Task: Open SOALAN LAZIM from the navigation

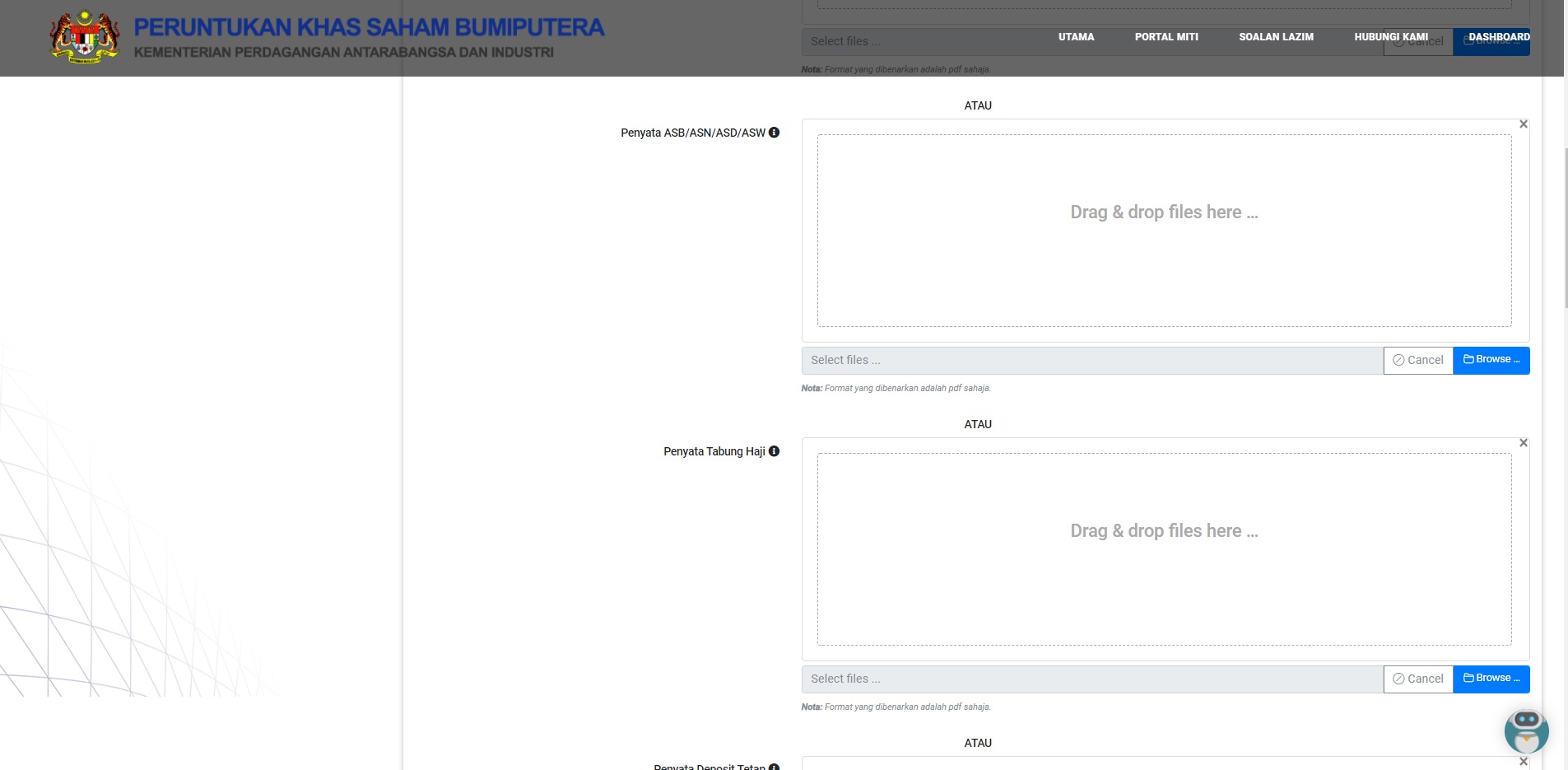Action: tap(1276, 37)
